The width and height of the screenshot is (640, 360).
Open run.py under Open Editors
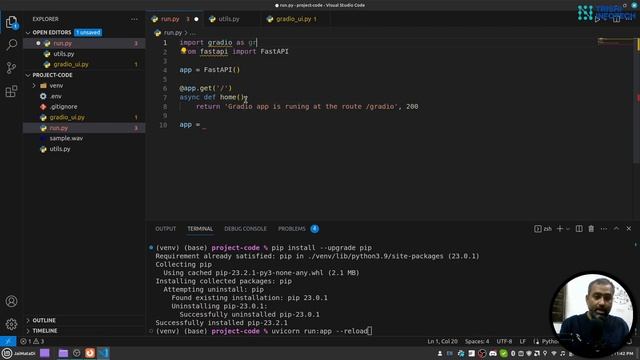pos(62,43)
